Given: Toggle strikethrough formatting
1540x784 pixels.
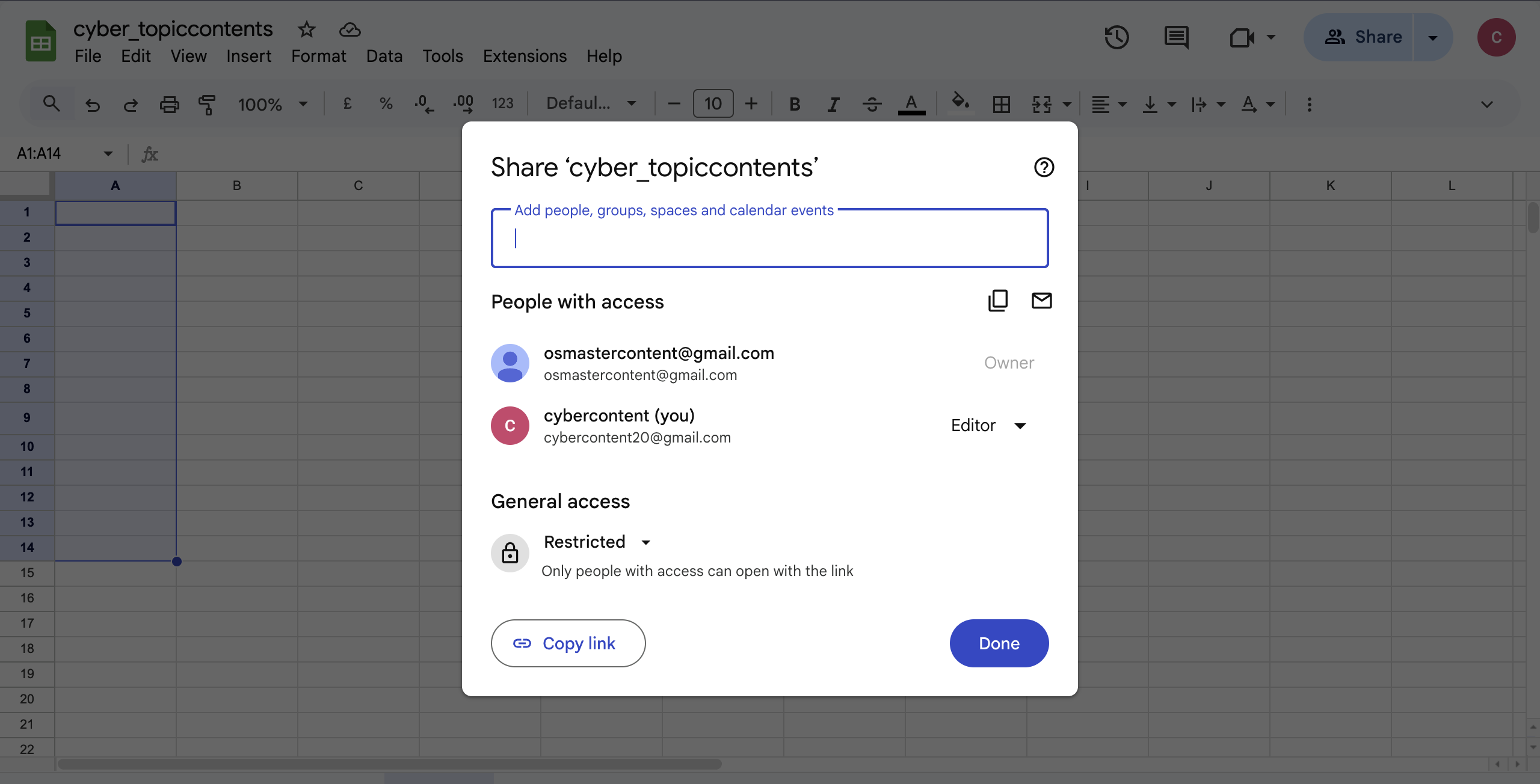Looking at the screenshot, I should point(872,103).
